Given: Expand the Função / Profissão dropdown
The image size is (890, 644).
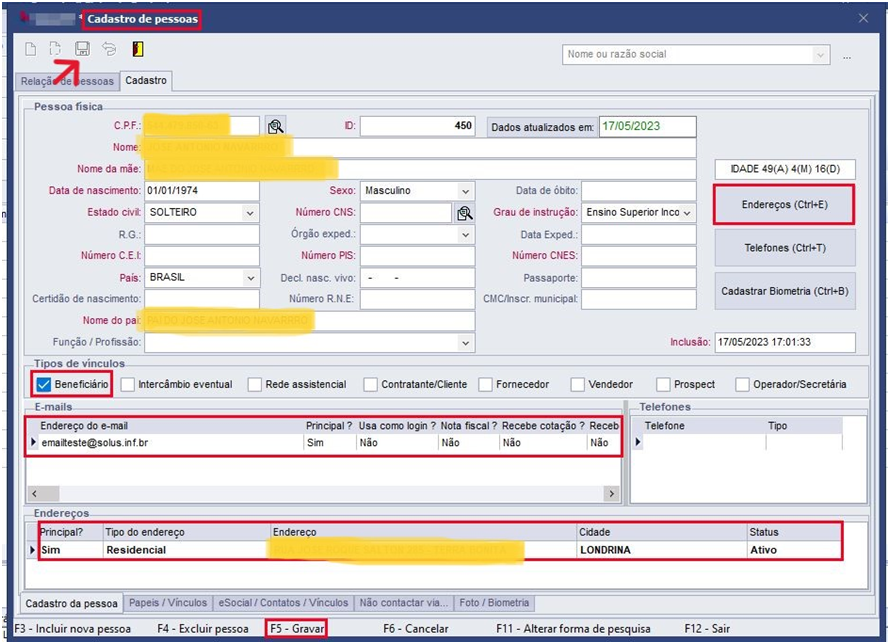Looking at the screenshot, I should click(x=465, y=342).
